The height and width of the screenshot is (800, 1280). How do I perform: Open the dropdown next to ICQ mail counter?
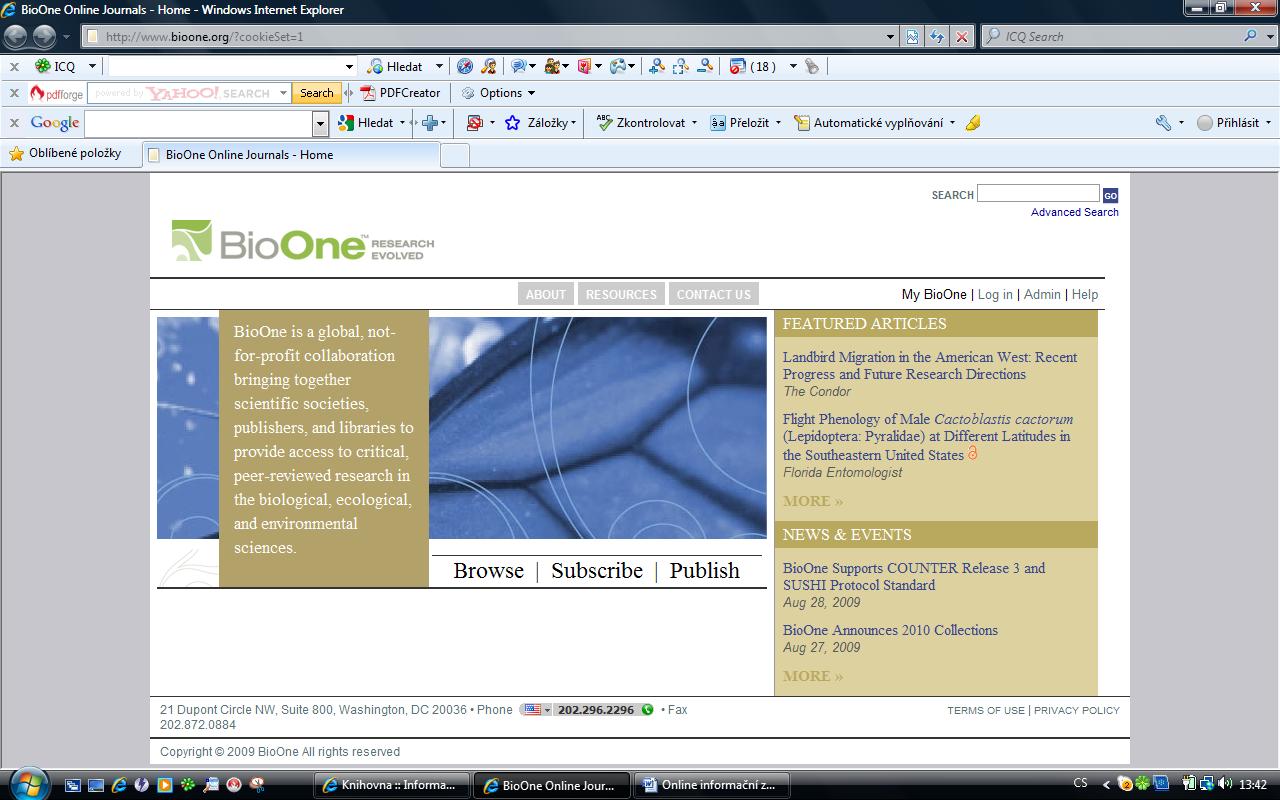(x=793, y=66)
